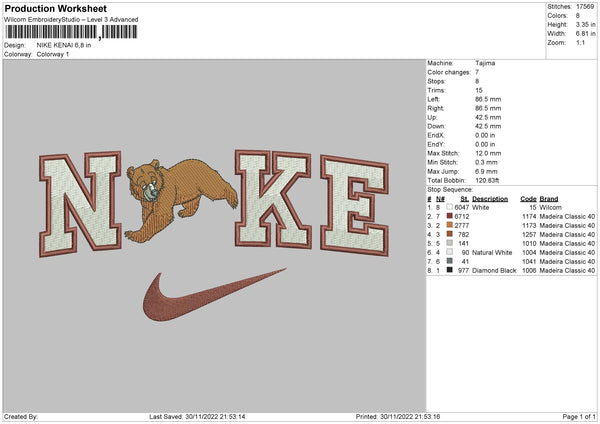Select the dark red 6712 thread swatch
The image size is (600, 424).
(450, 216)
